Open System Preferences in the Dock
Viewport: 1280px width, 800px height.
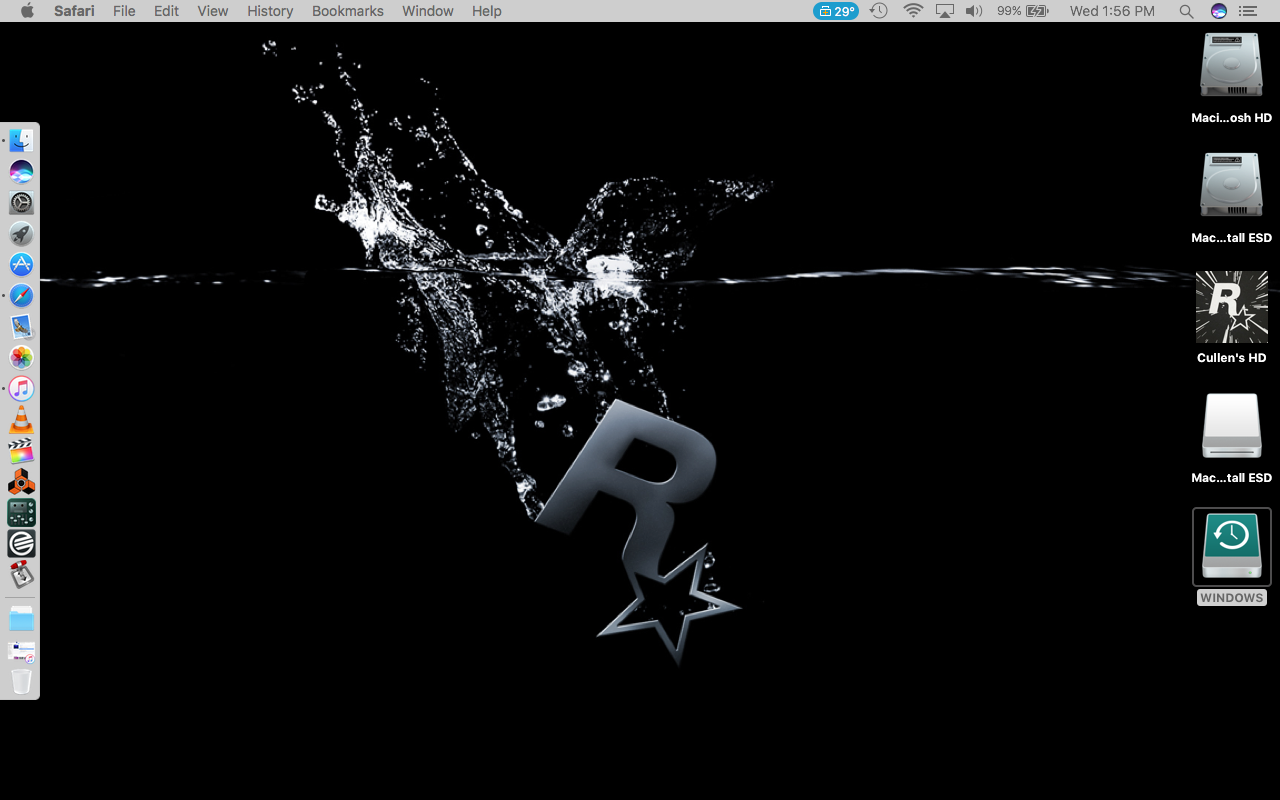click(x=21, y=203)
